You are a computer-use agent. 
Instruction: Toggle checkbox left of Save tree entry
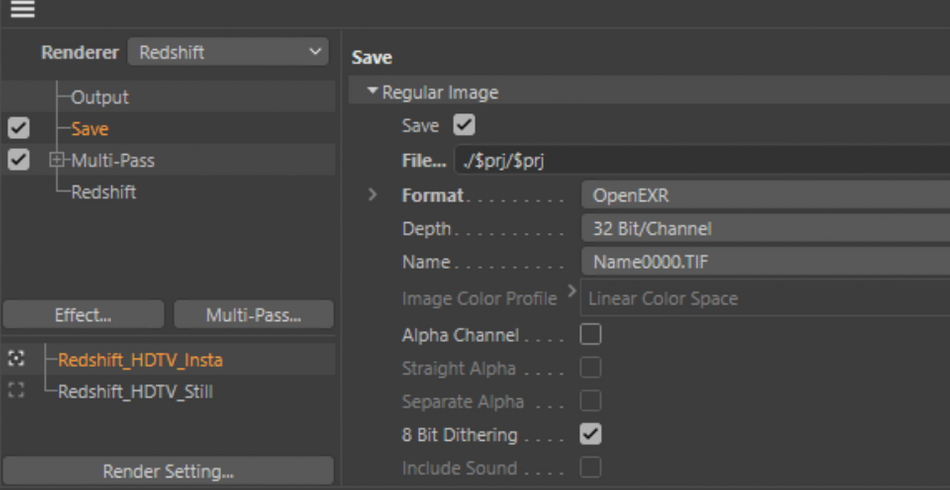click(19, 128)
